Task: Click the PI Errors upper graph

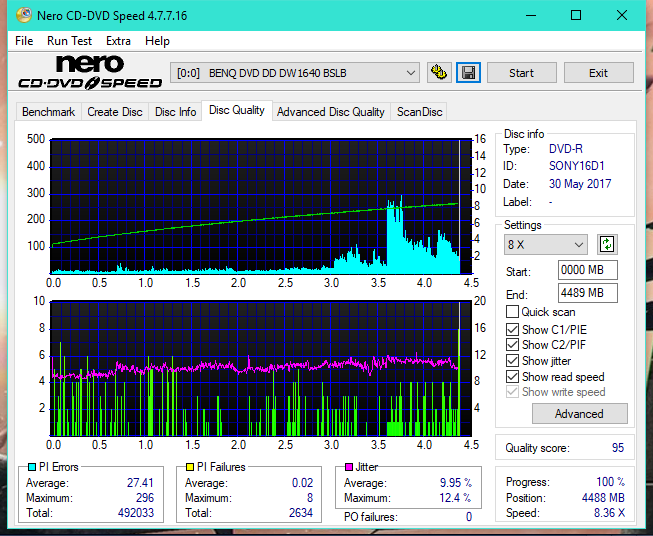Action: (x=261, y=206)
